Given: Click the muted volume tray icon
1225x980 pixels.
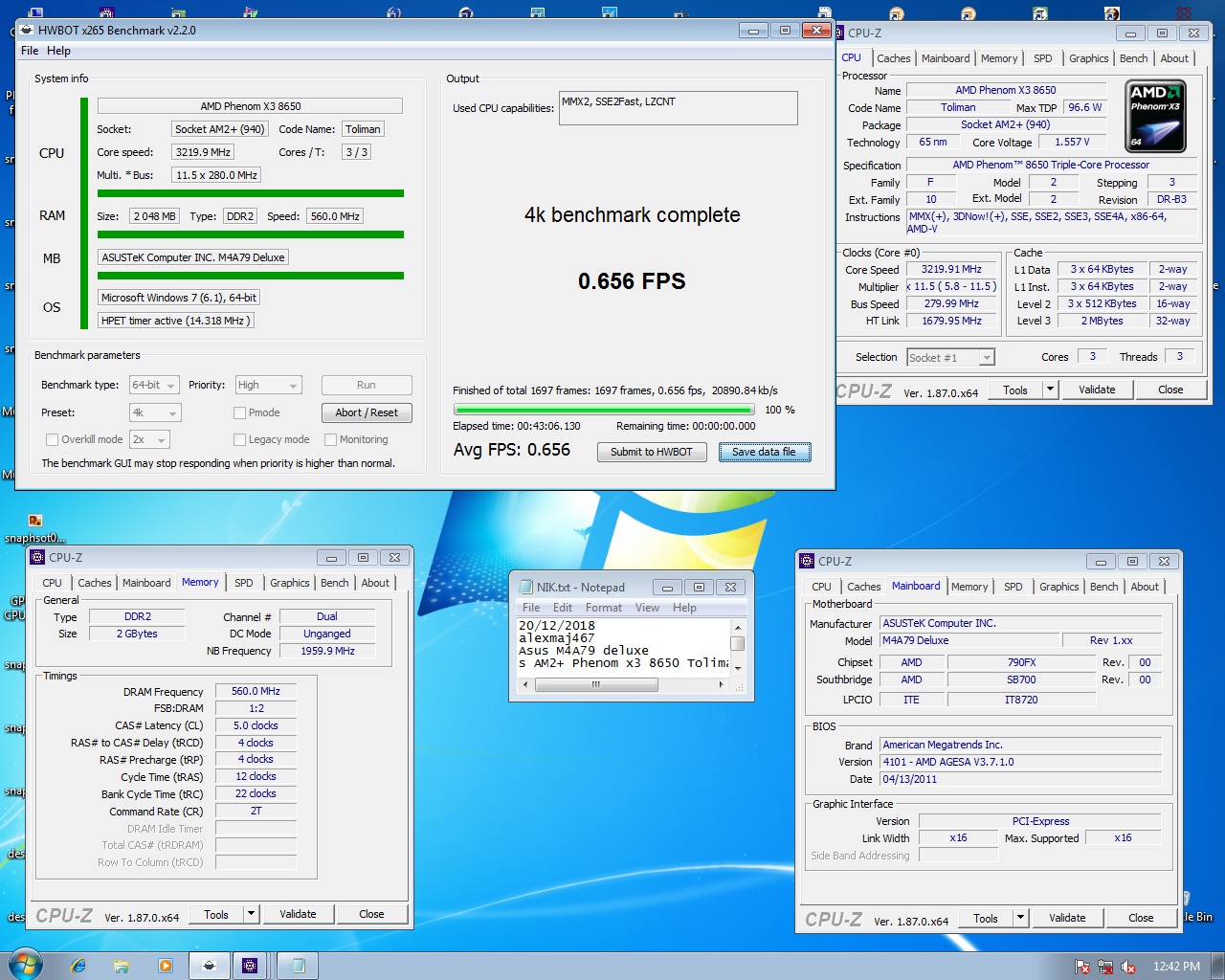Looking at the screenshot, I should pyautogui.click(x=1128, y=967).
